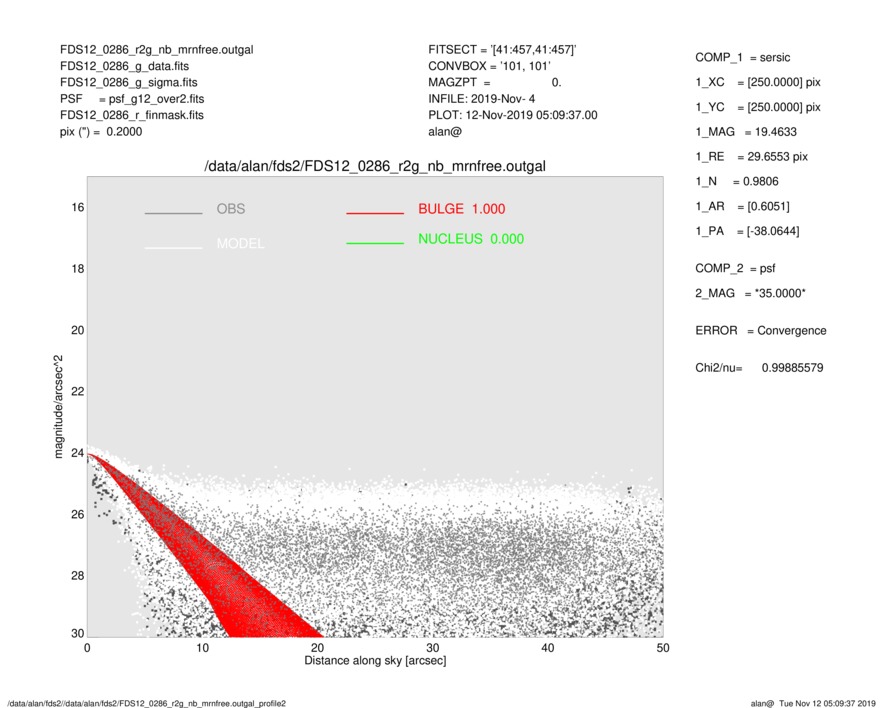Click the red BULGE legend line
The width and height of the screenshot is (885, 708).
coord(374,214)
